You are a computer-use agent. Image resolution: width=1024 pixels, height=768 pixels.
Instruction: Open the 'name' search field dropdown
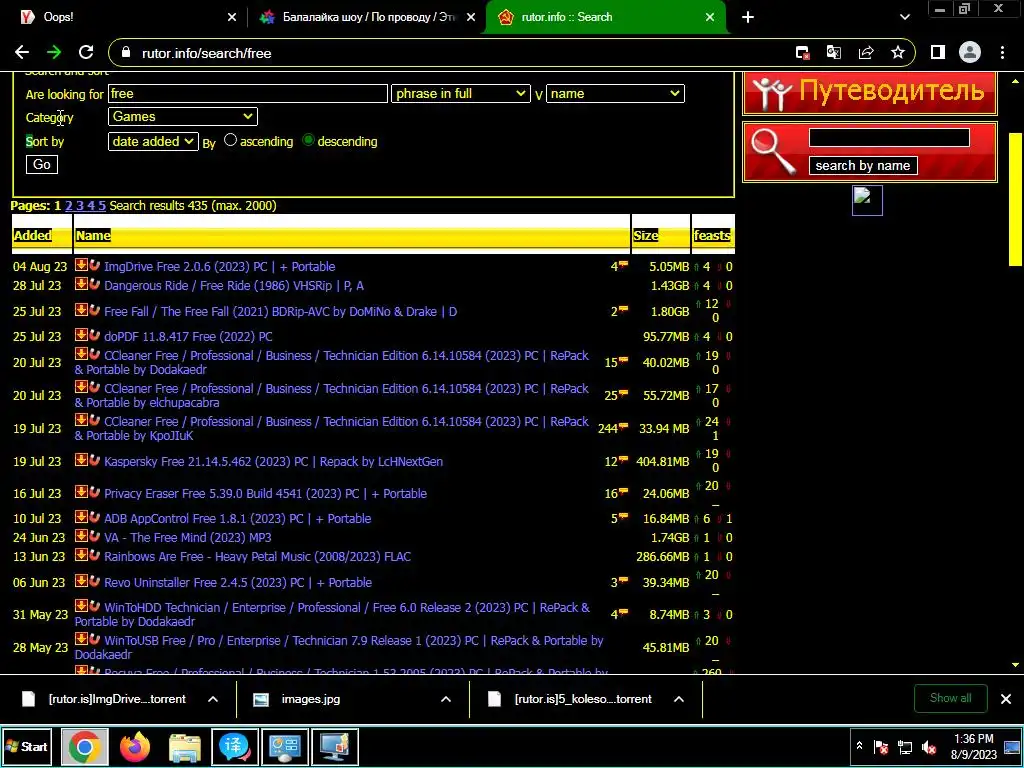point(615,93)
